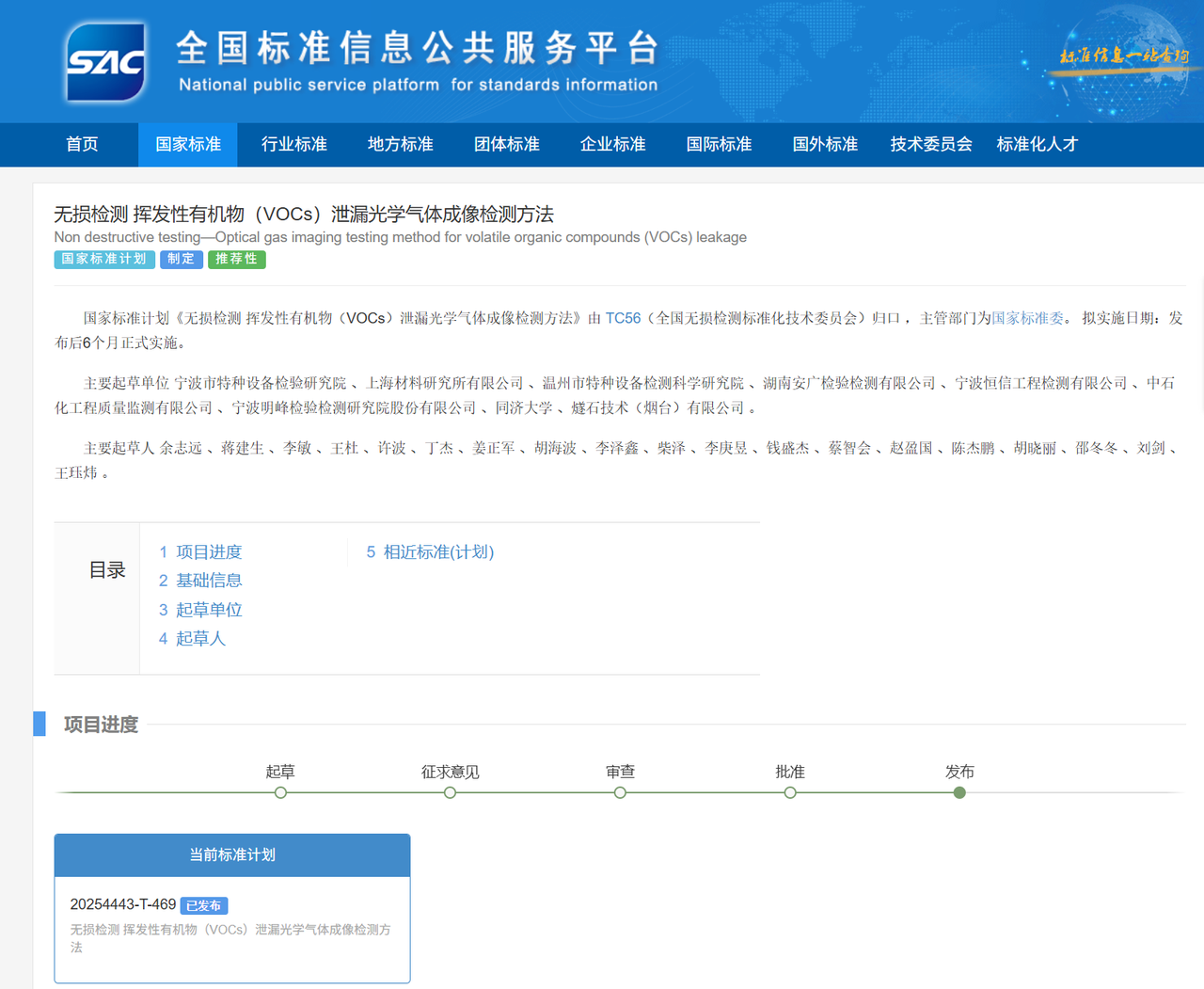Click the 制定 blue tag
The height and width of the screenshot is (989, 1204).
(182, 260)
